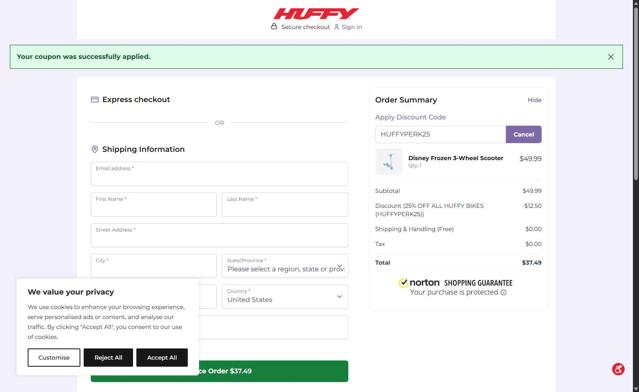Click the Street Address field
The image size is (639, 392).
pyautogui.click(x=219, y=235)
